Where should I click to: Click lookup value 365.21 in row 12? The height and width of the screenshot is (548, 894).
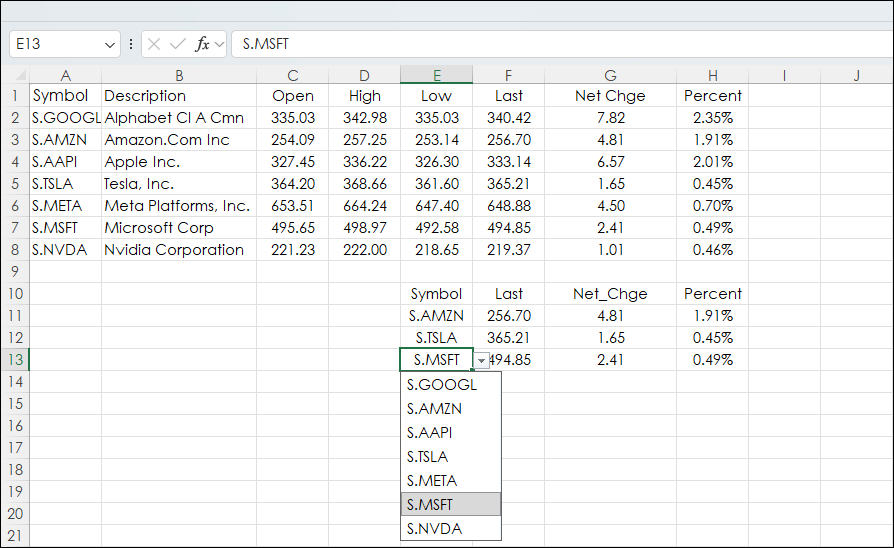coord(509,338)
